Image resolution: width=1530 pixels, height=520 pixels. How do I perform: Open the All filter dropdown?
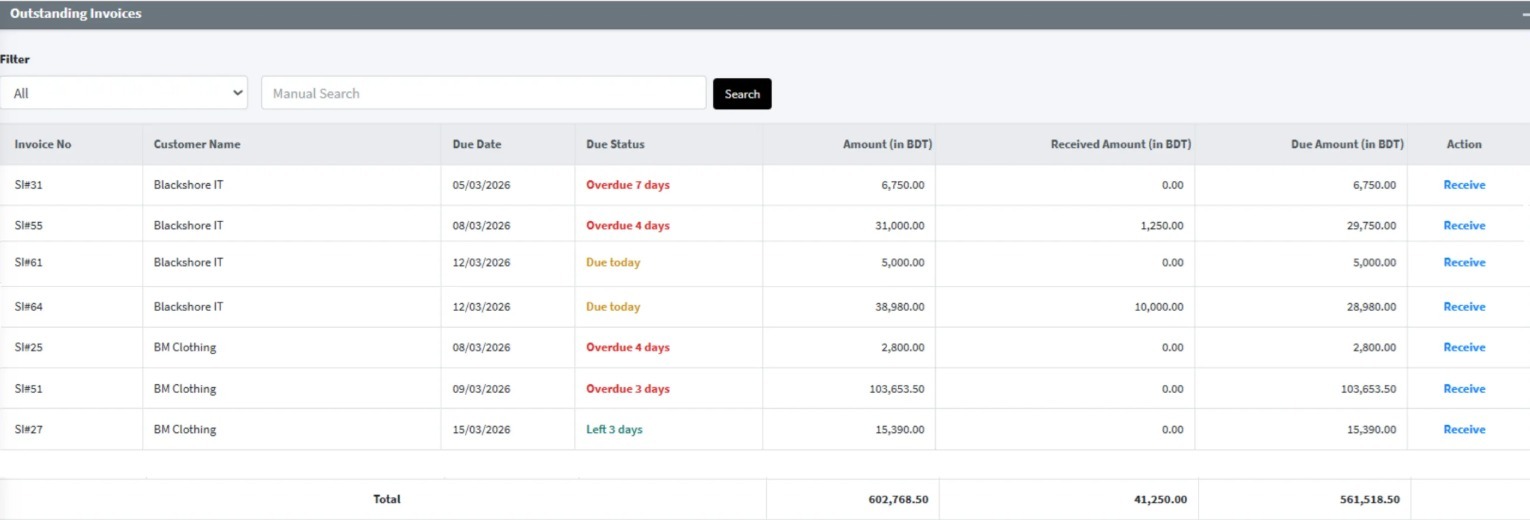[124, 93]
